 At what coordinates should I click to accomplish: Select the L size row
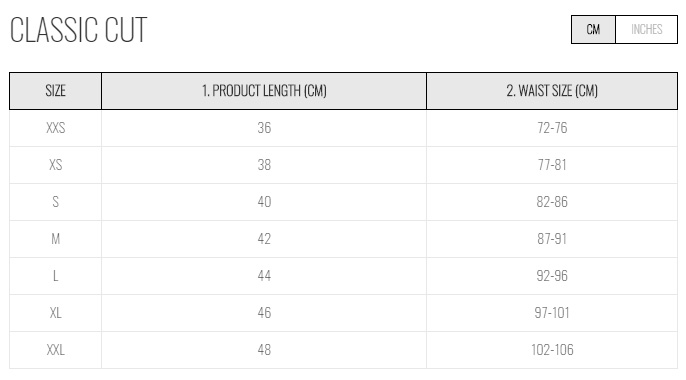[343, 276]
